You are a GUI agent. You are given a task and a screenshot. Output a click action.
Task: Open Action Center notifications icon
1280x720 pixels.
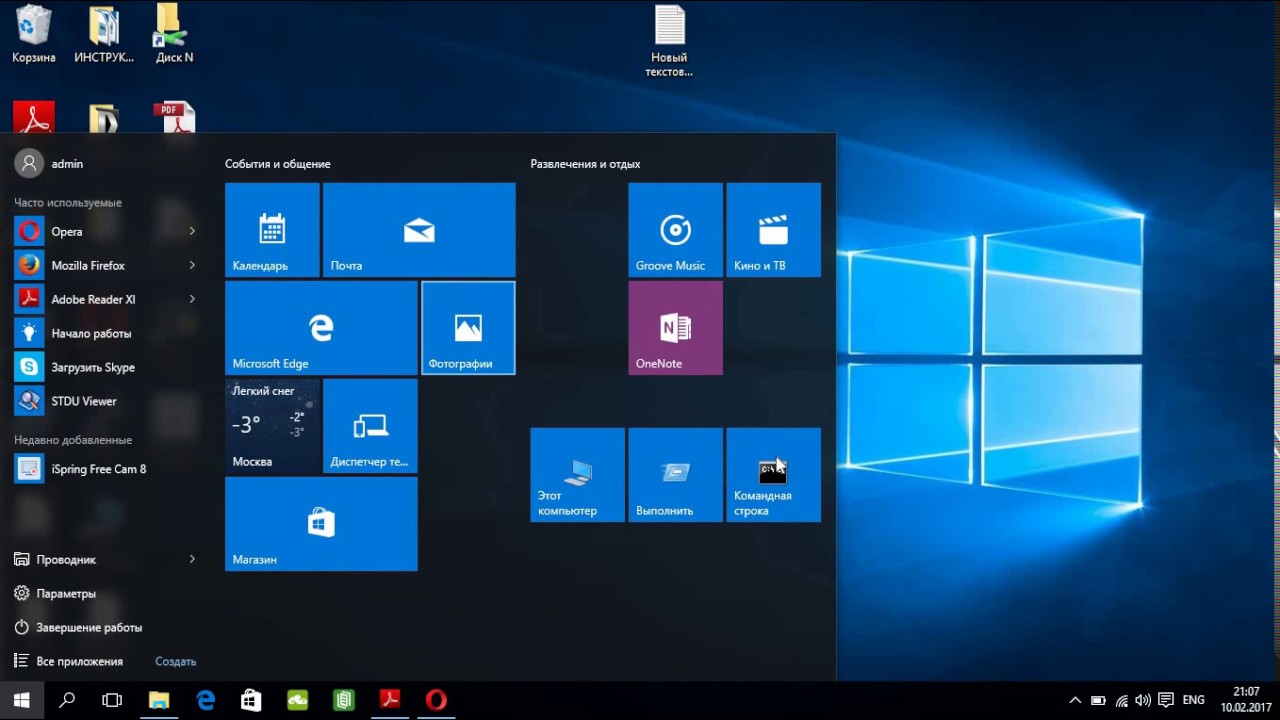point(1165,700)
